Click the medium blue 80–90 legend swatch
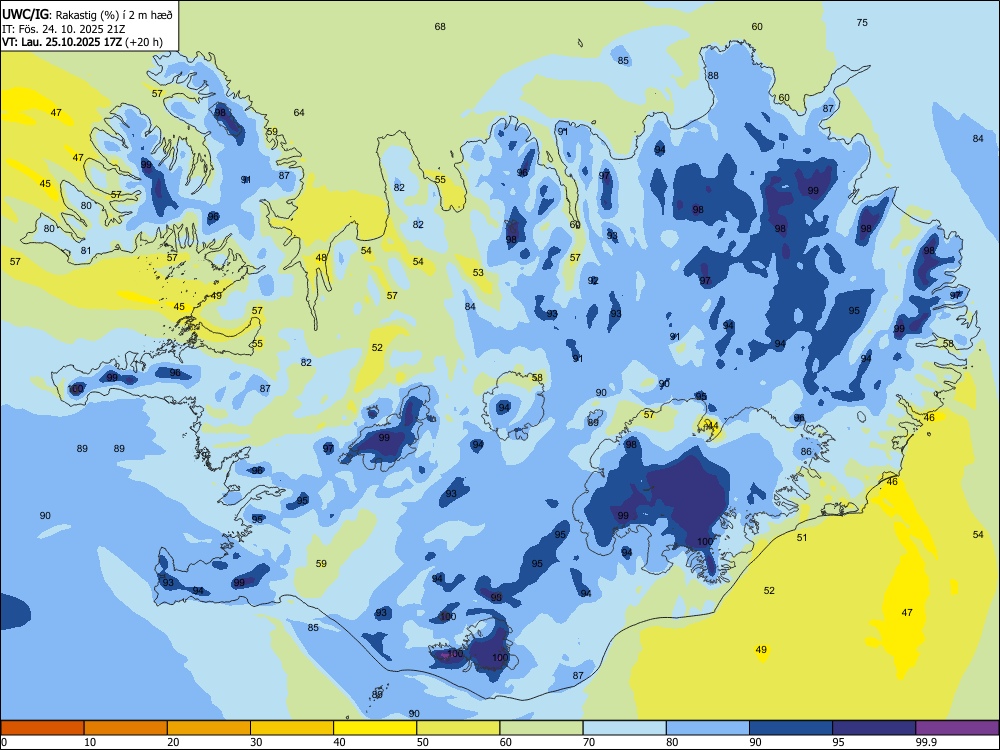 tap(708, 728)
